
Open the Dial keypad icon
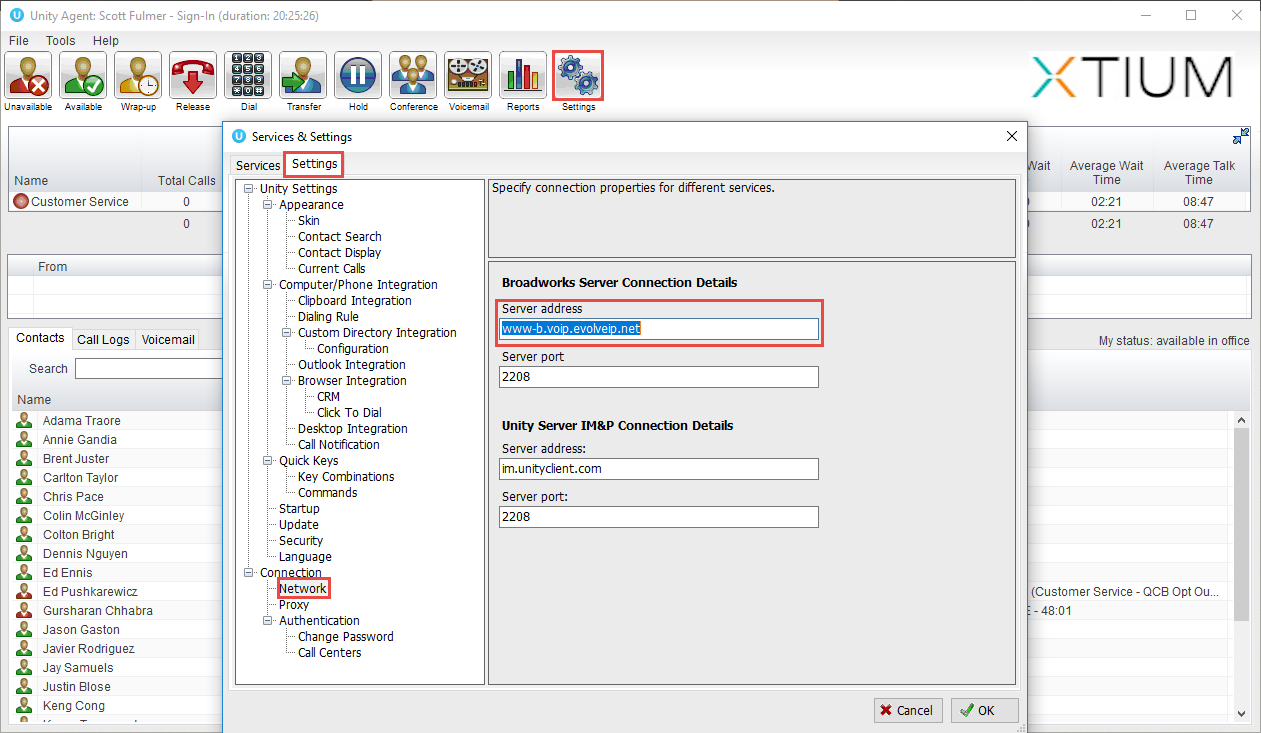[248, 76]
